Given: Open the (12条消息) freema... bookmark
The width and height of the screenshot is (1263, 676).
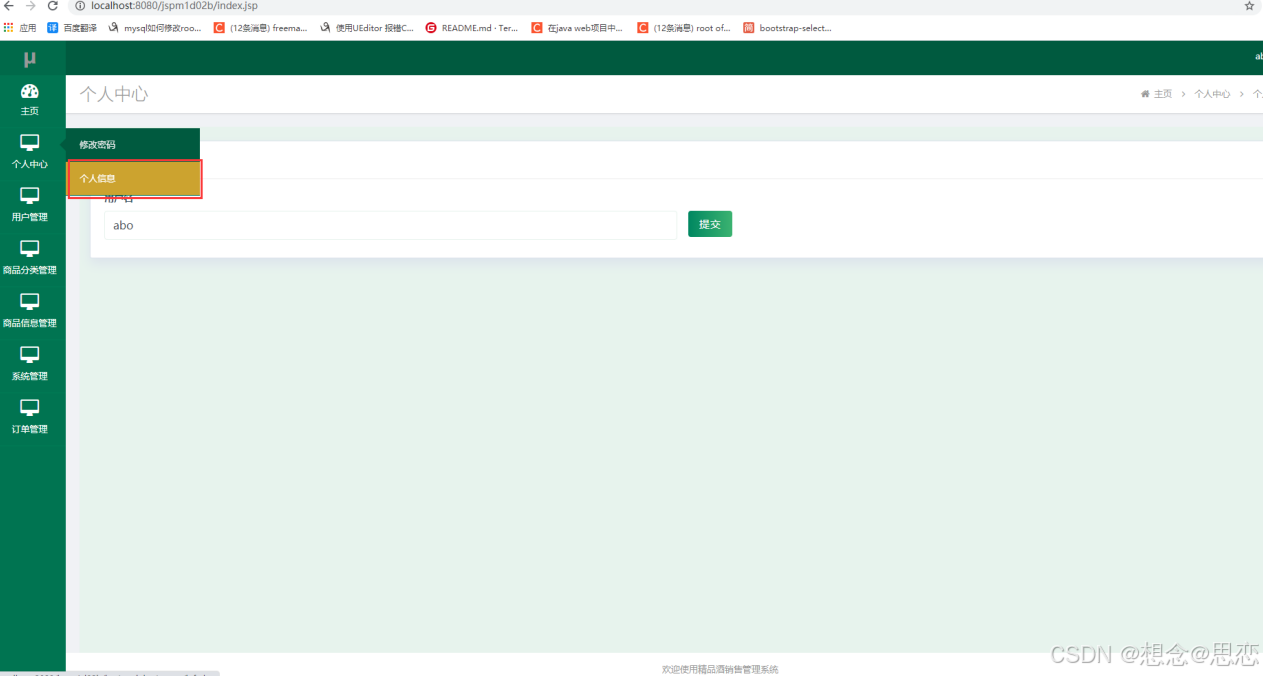Looking at the screenshot, I should click(260, 28).
